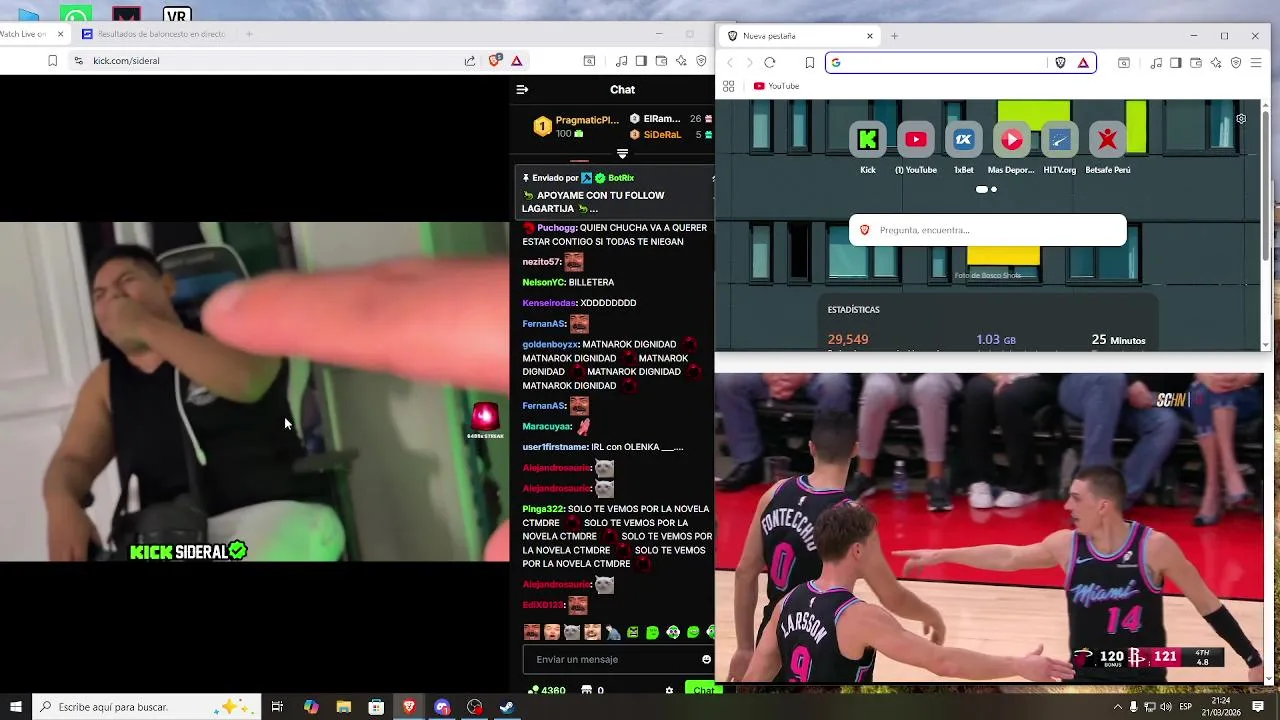1280x720 pixels.
Task: Insert the green angry Hulk emote
Action: coord(632,632)
